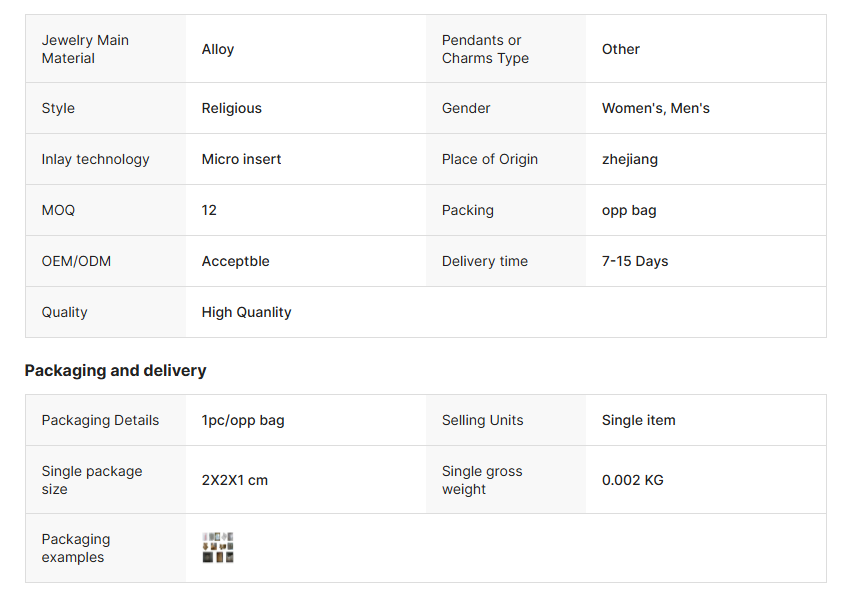Select the Women's, Men's gender value
Image resolution: width=843 pixels, height=594 pixels.
[655, 108]
